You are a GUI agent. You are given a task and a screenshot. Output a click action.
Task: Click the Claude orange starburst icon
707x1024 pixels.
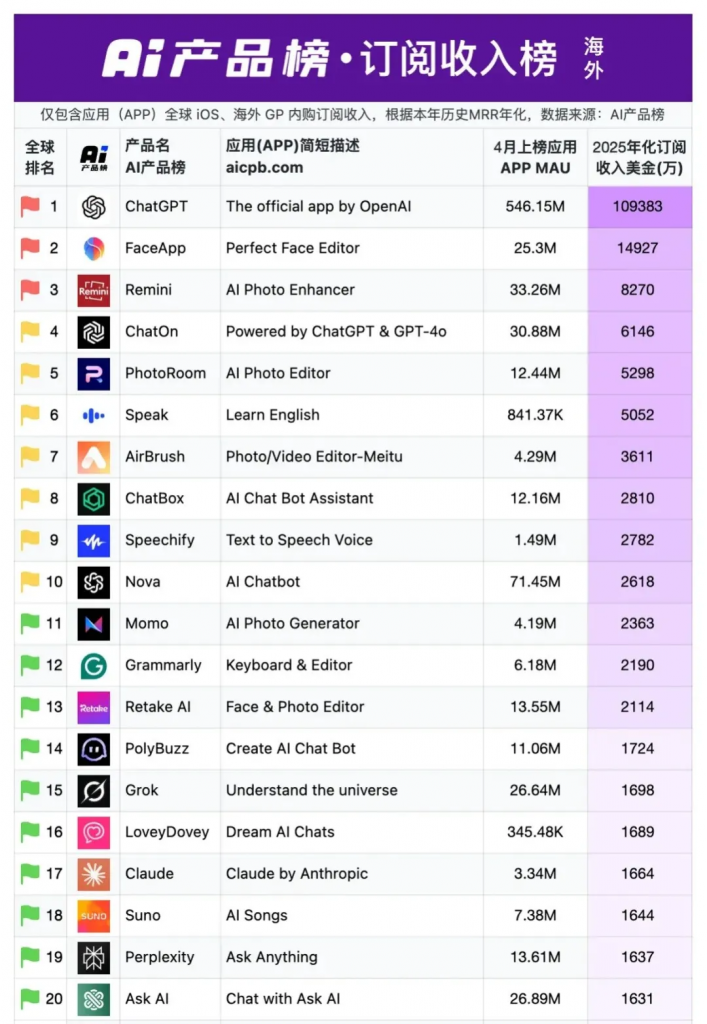point(94,874)
